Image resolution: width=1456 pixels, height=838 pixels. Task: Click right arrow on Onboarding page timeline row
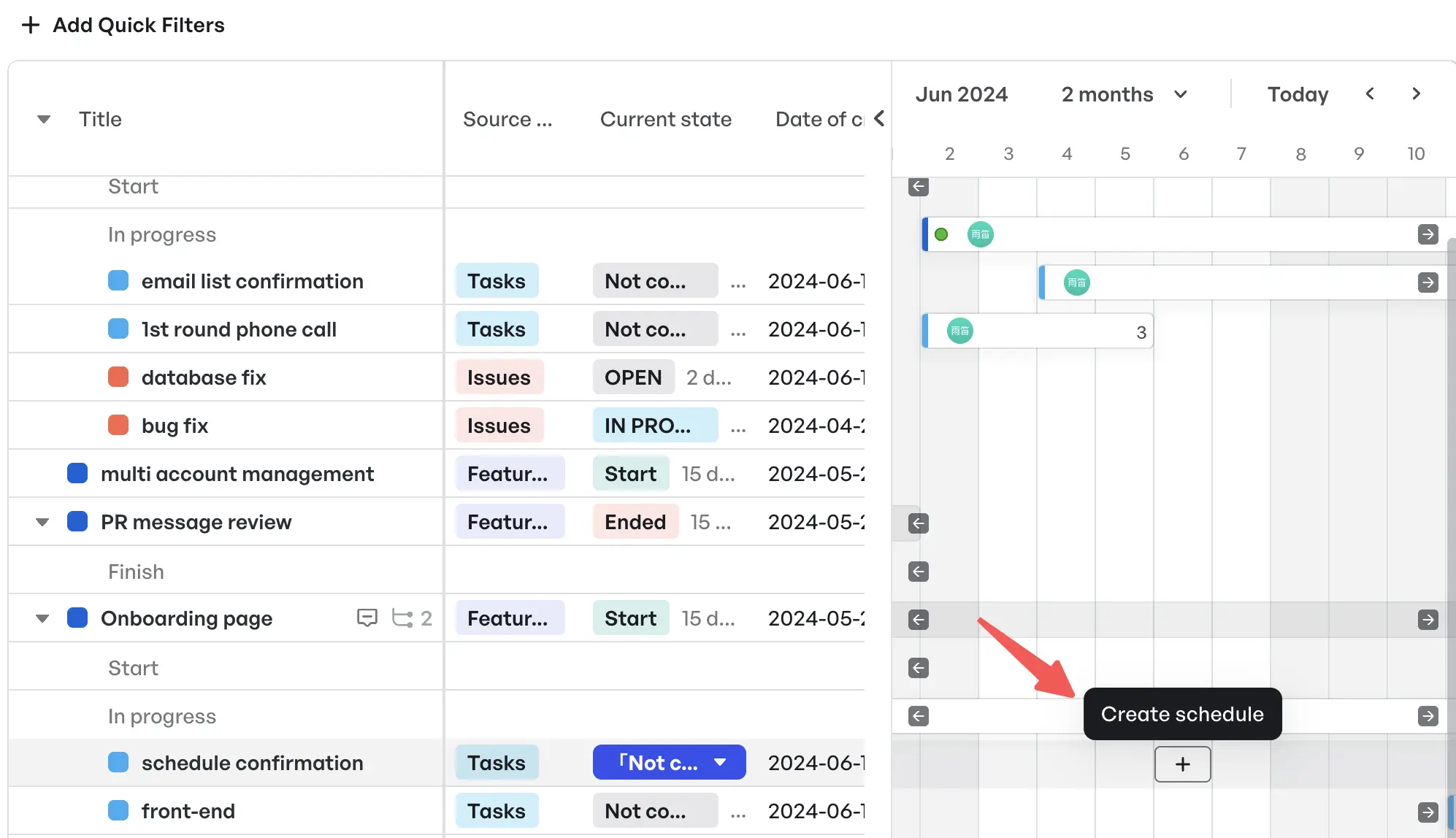pos(1428,619)
